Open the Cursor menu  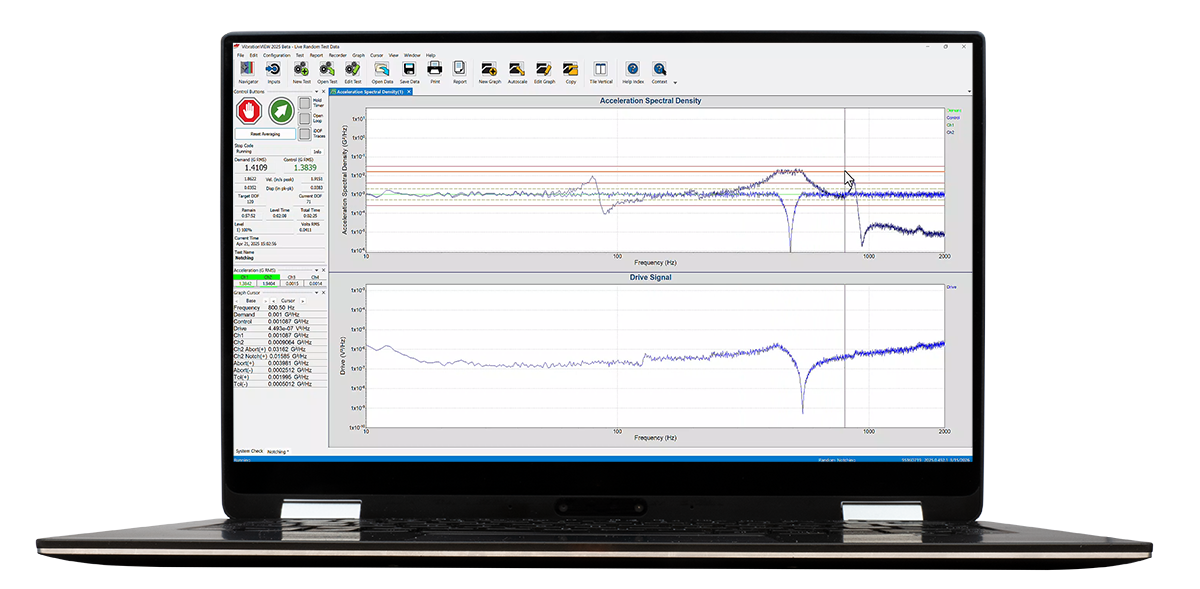pos(376,55)
